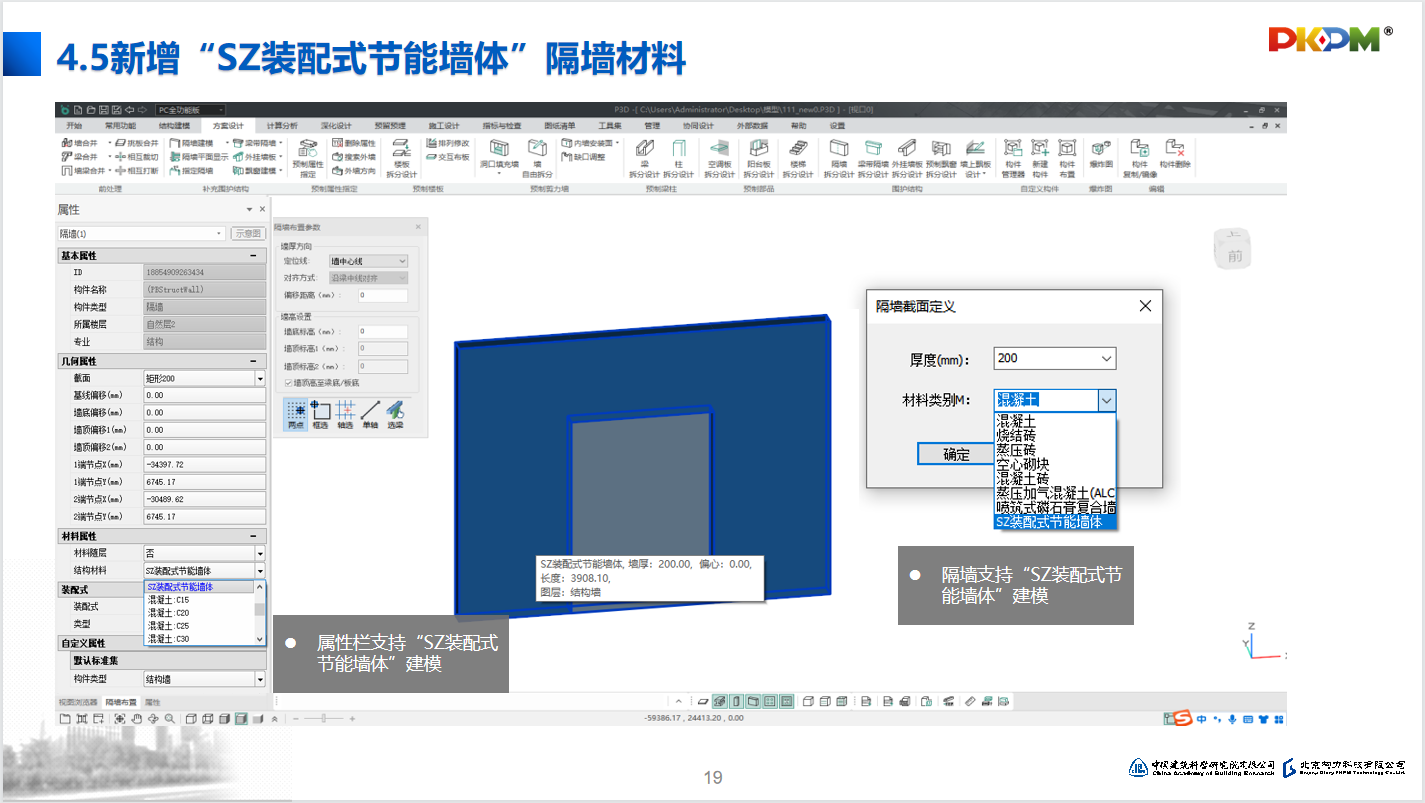Screen dimensions: 1425x803
Task: Toggle 墙顶高至梁底/板底 checkbox
Action: point(289,382)
